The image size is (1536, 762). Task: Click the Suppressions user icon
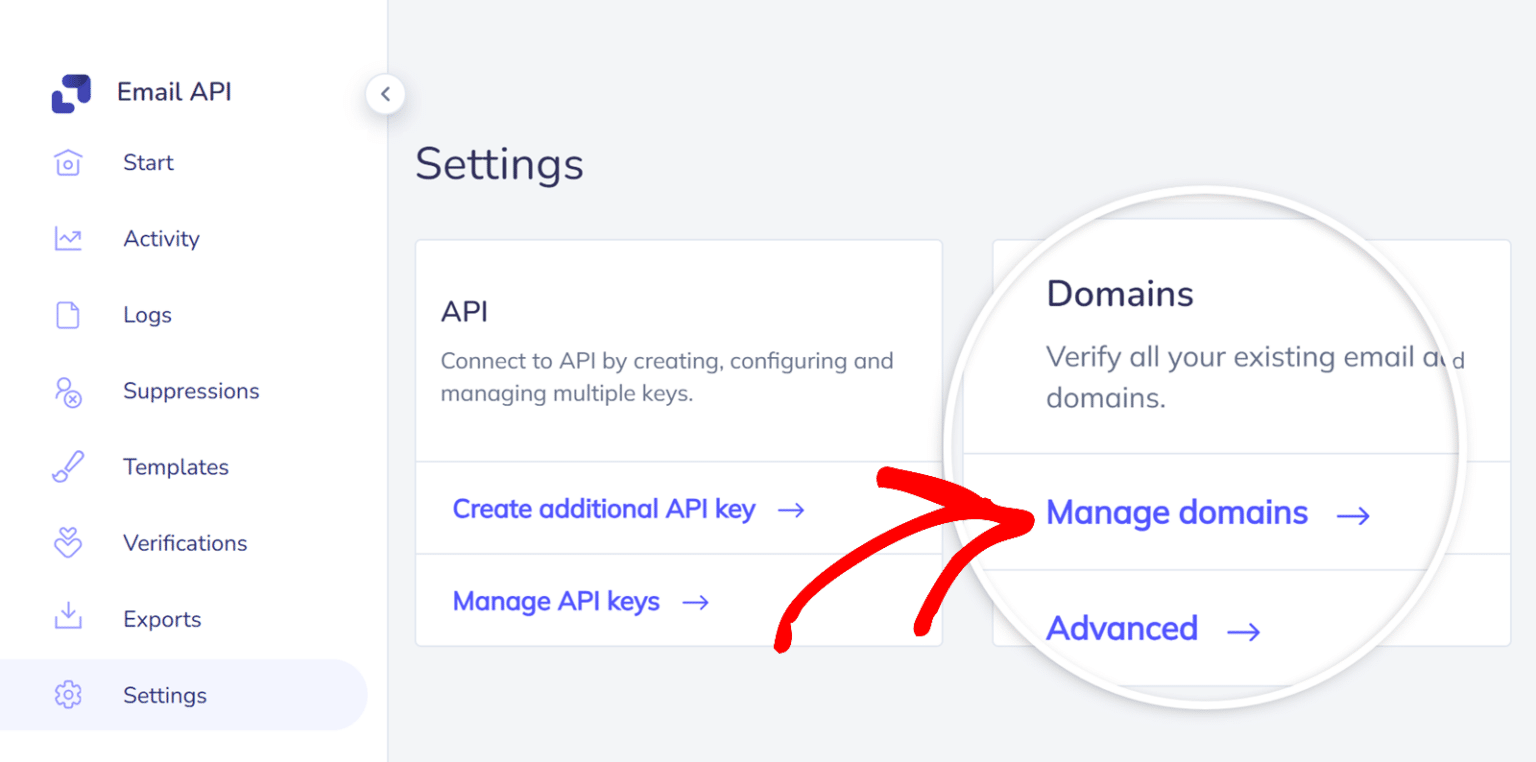(x=67, y=391)
